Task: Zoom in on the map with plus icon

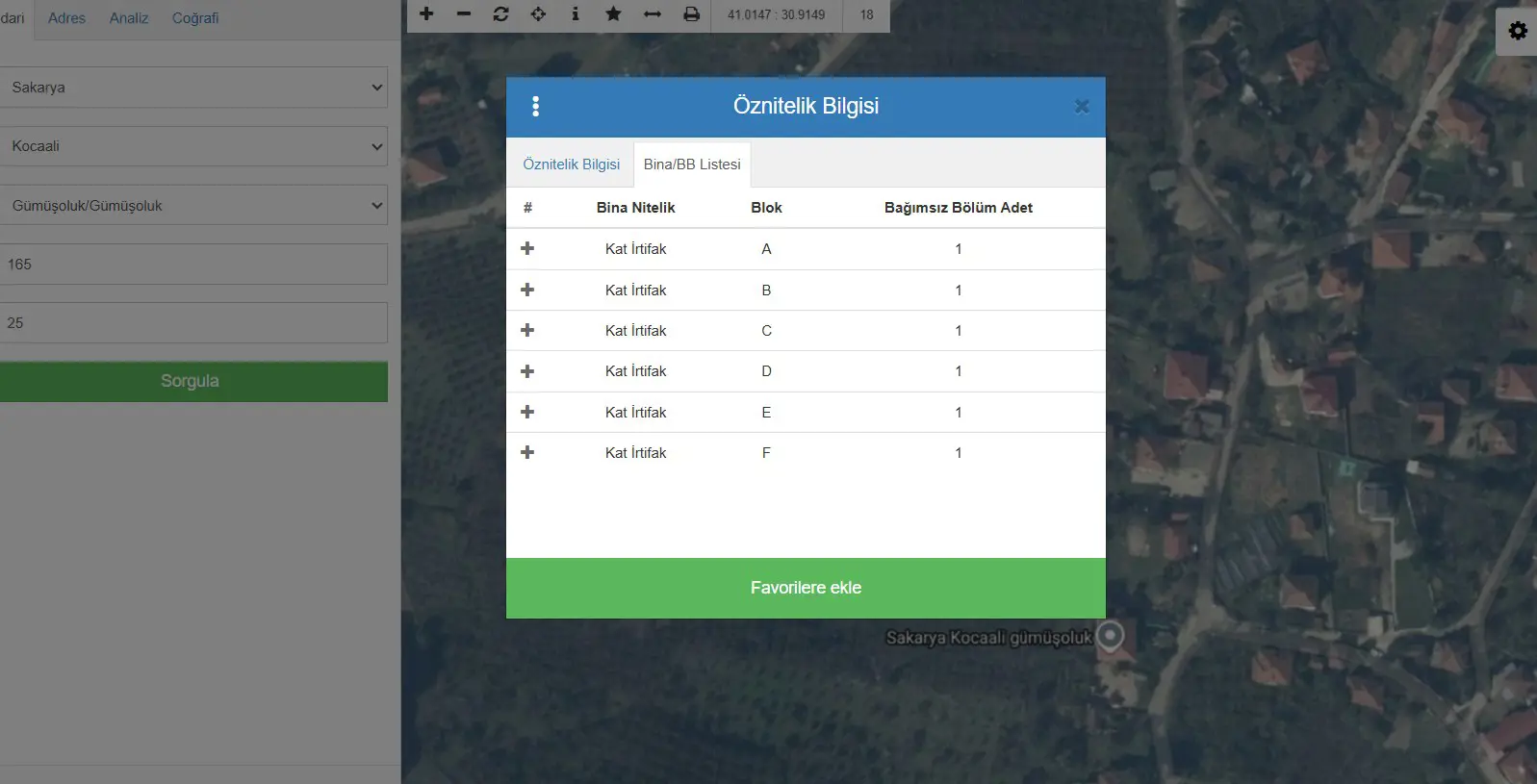Action: coord(426,14)
